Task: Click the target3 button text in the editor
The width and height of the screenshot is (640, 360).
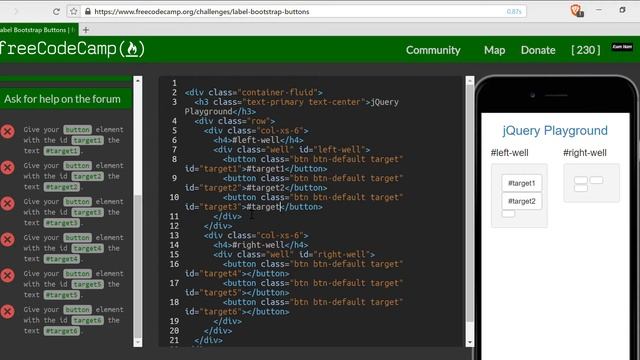Action: point(263,207)
